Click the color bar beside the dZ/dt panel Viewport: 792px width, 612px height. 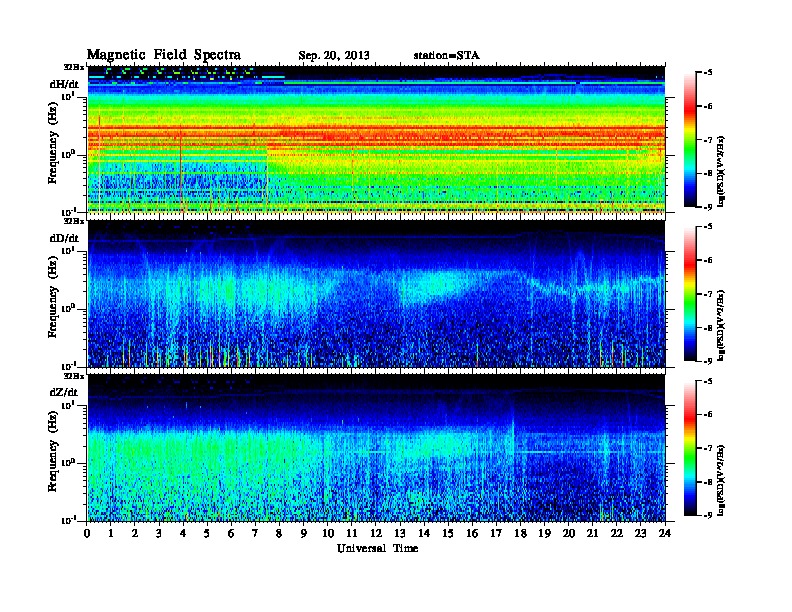(x=690, y=448)
